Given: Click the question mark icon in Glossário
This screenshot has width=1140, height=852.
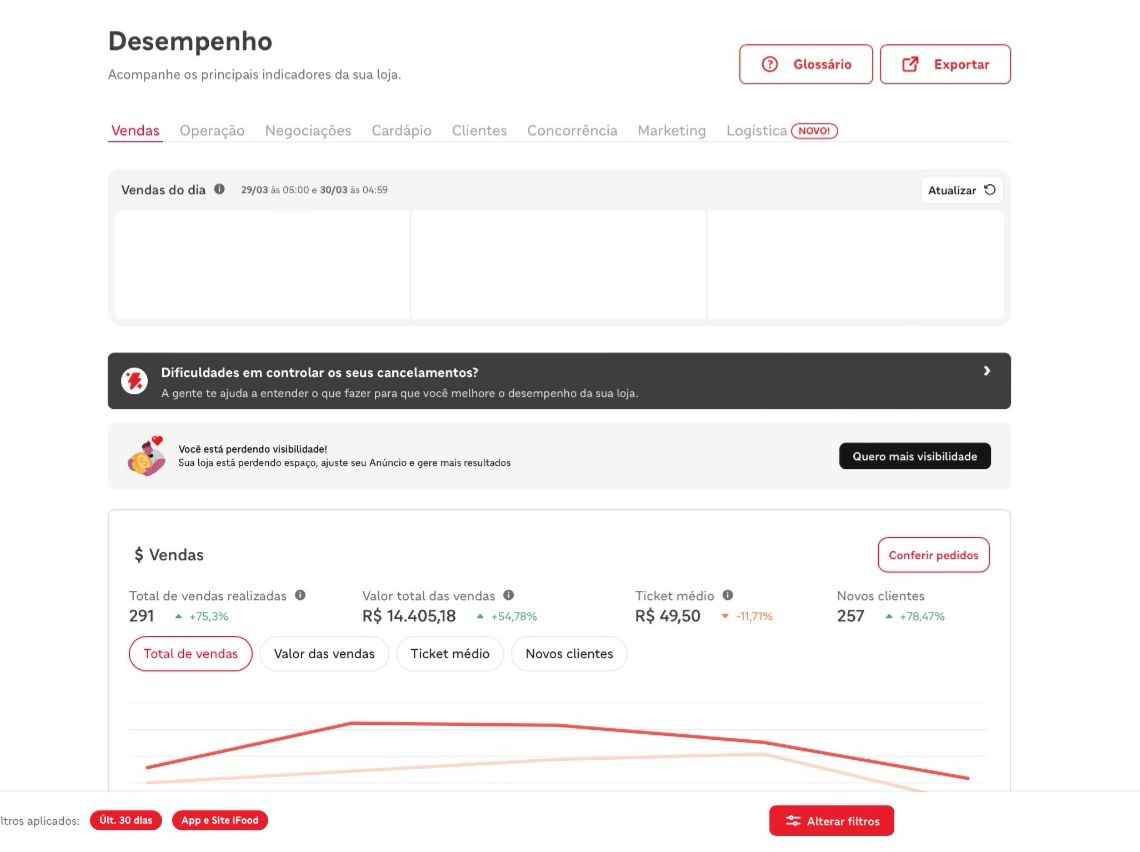Looking at the screenshot, I should click(770, 64).
